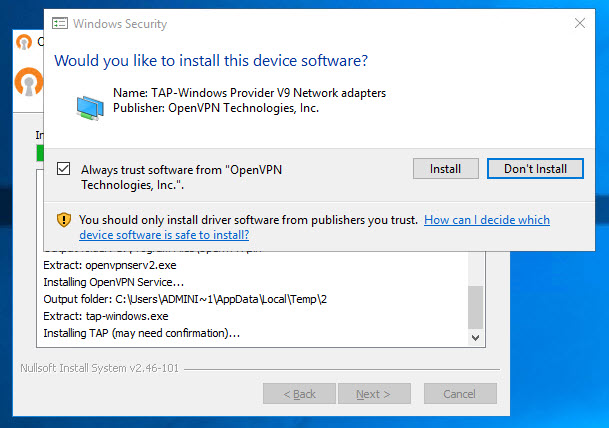Click the installer log scroll down arrow
Image resolution: width=609 pixels, height=428 pixels.
click(475, 337)
